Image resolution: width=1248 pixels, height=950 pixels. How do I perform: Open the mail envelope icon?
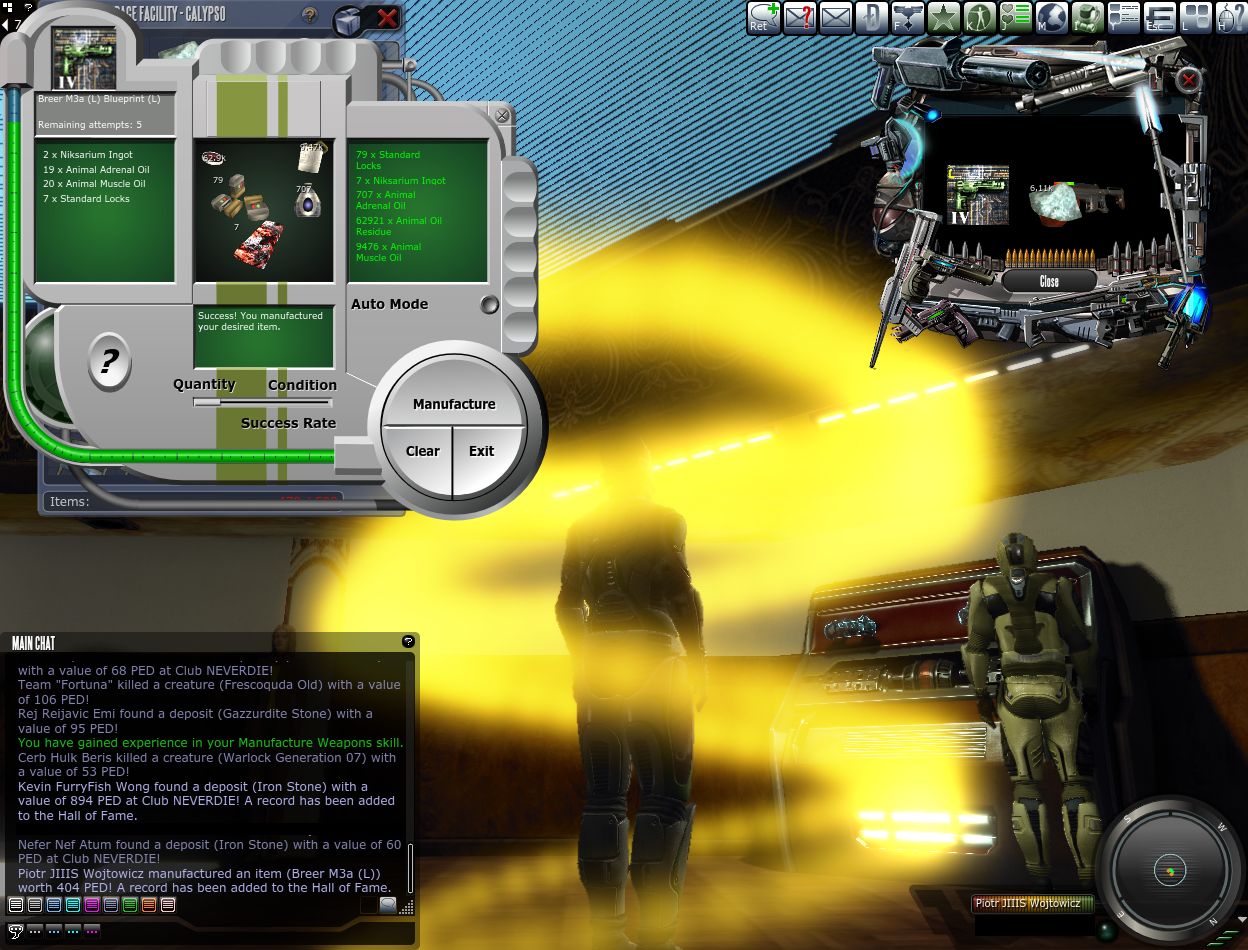pyautogui.click(x=835, y=17)
